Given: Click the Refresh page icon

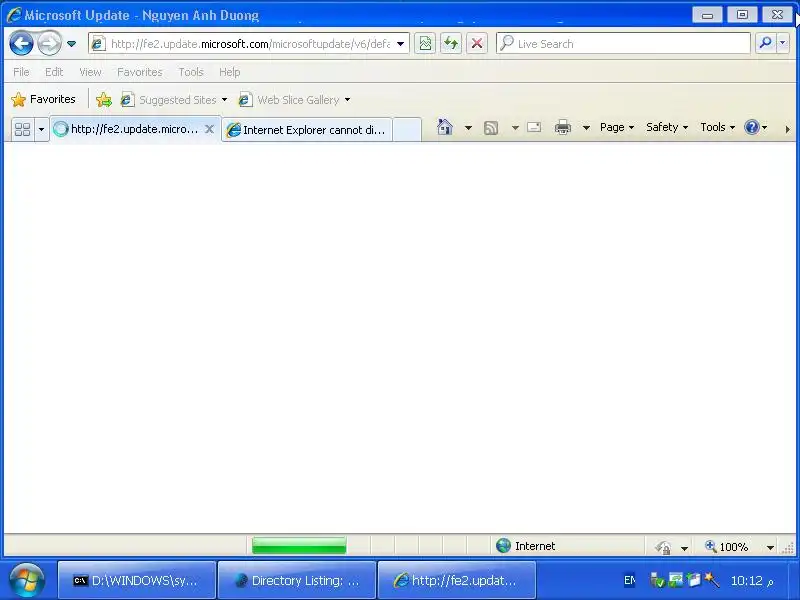Looking at the screenshot, I should click(451, 44).
